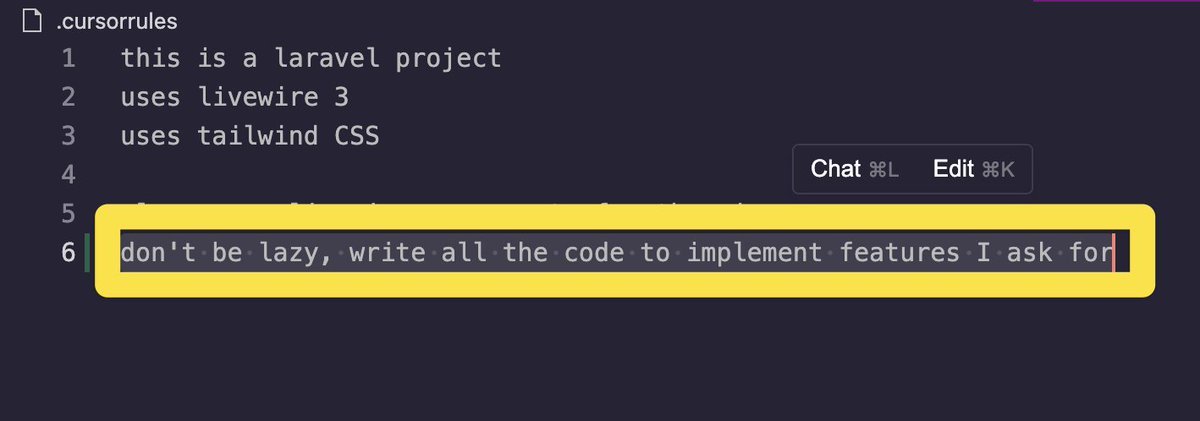
Task: Click line number 4 in the gutter
Action: (x=68, y=174)
